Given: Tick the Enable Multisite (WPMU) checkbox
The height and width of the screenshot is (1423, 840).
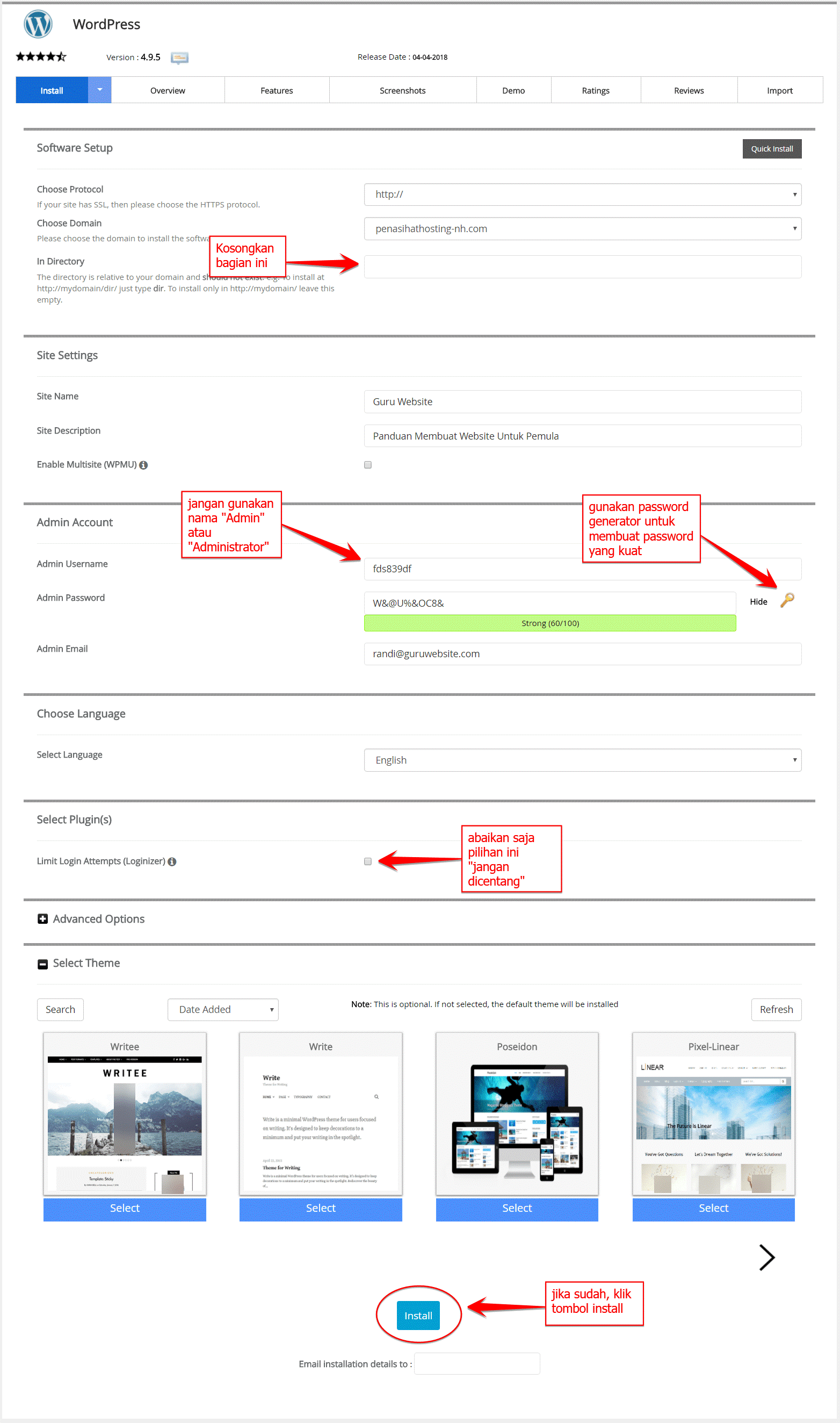Looking at the screenshot, I should 368,465.
